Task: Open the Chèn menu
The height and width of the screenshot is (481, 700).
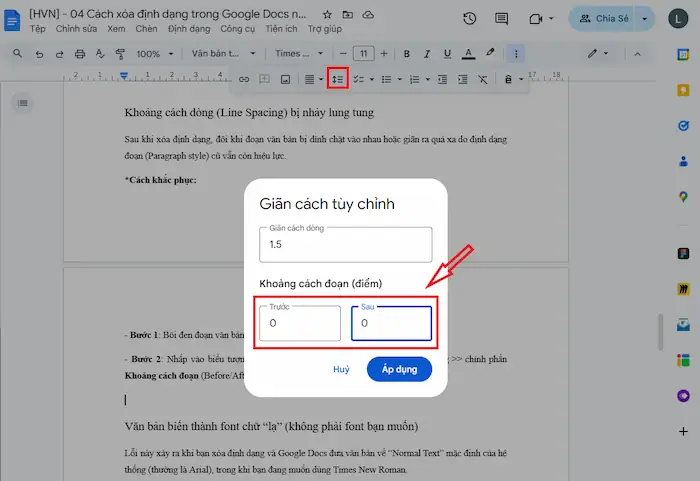Action: pos(148,29)
